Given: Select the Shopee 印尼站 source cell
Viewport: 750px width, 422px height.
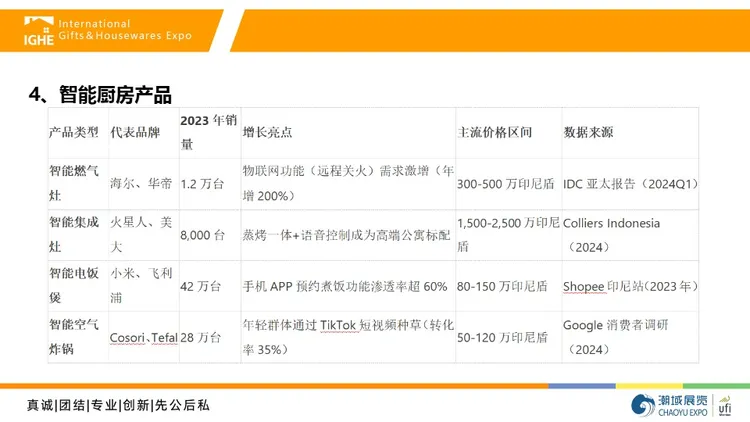Looking at the screenshot, I should pyautogui.click(x=630, y=286).
